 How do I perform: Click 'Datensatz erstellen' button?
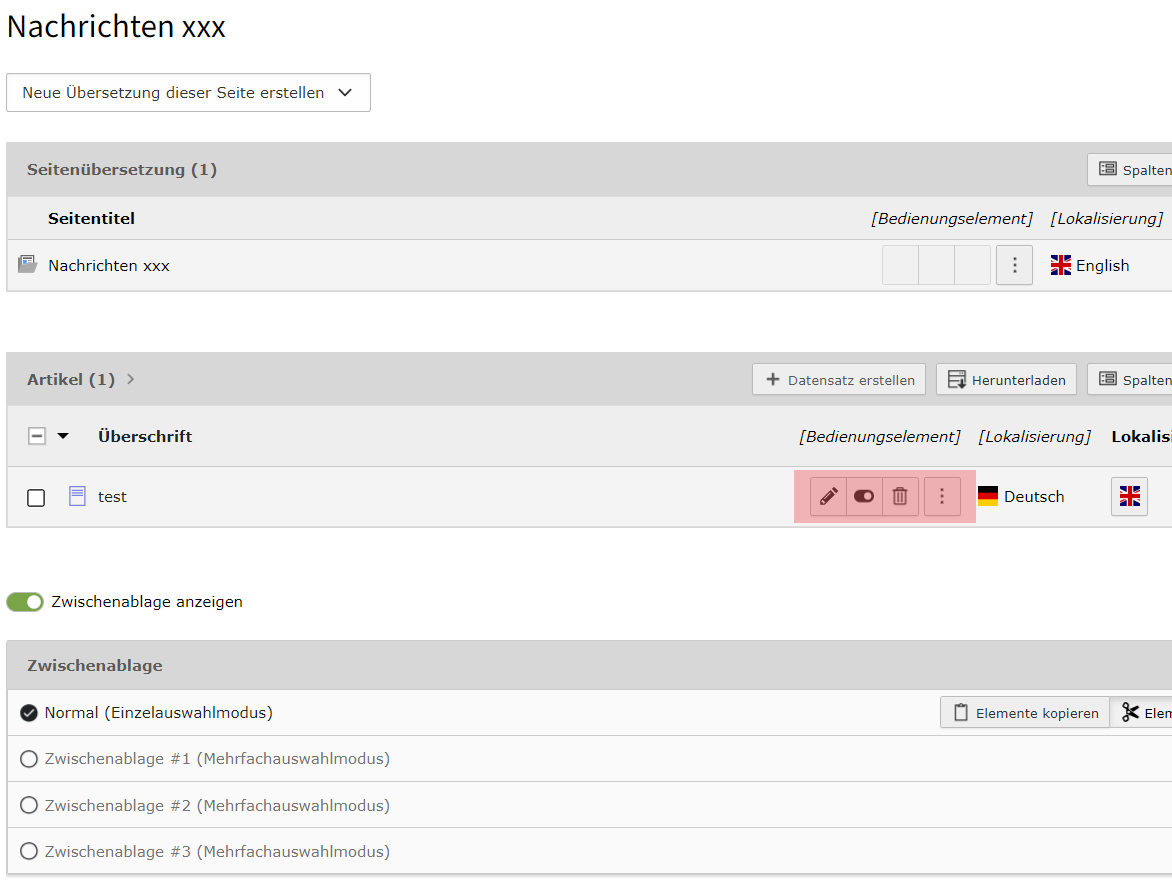pyautogui.click(x=839, y=380)
